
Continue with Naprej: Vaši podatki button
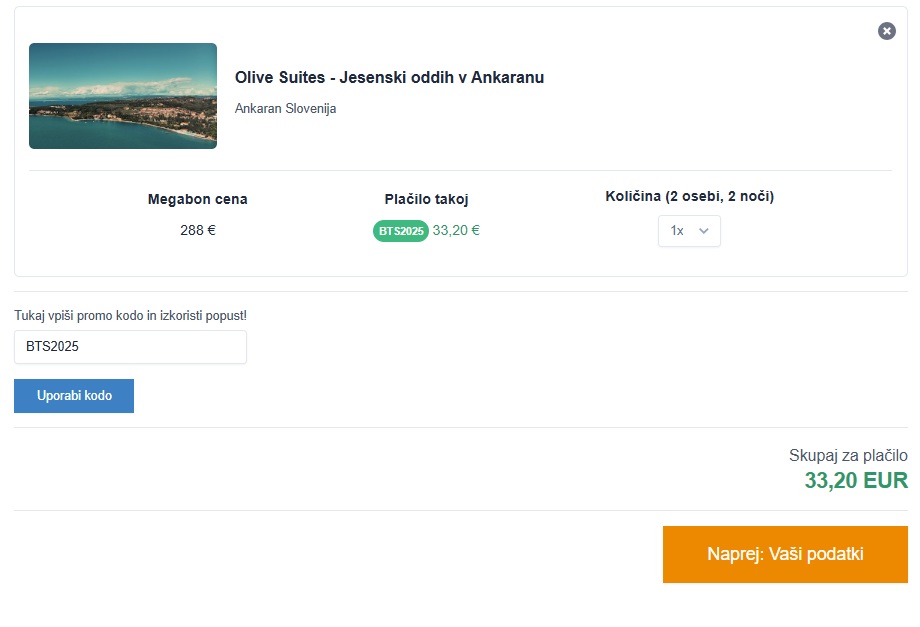click(x=785, y=554)
